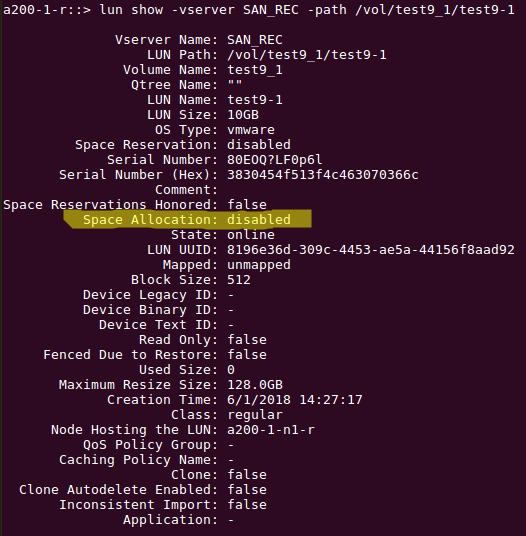Click the highlighted Space Allocation disabled line

pos(187,219)
